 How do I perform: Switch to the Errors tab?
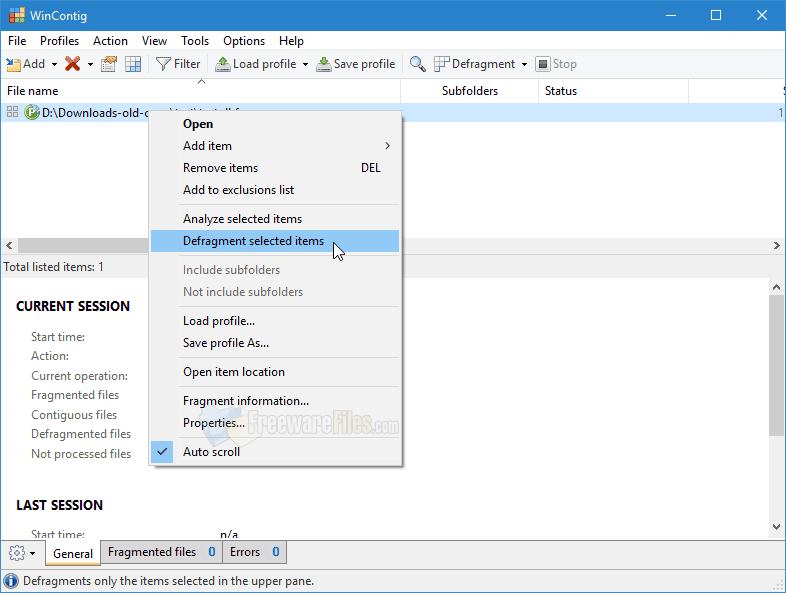pyautogui.click(x=255, y=552)
